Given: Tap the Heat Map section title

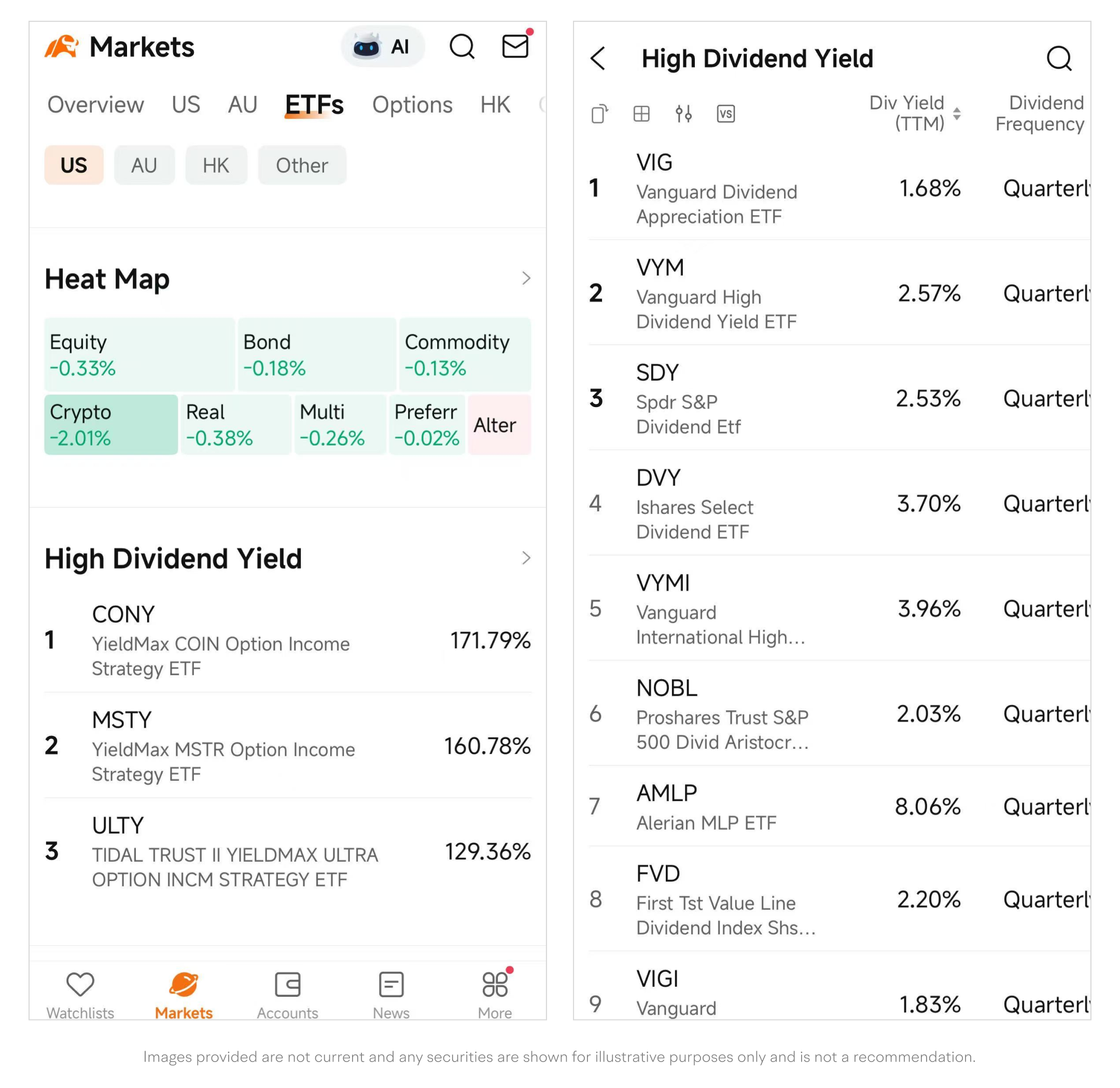Looking at the screenshot, I should [107, 279].
